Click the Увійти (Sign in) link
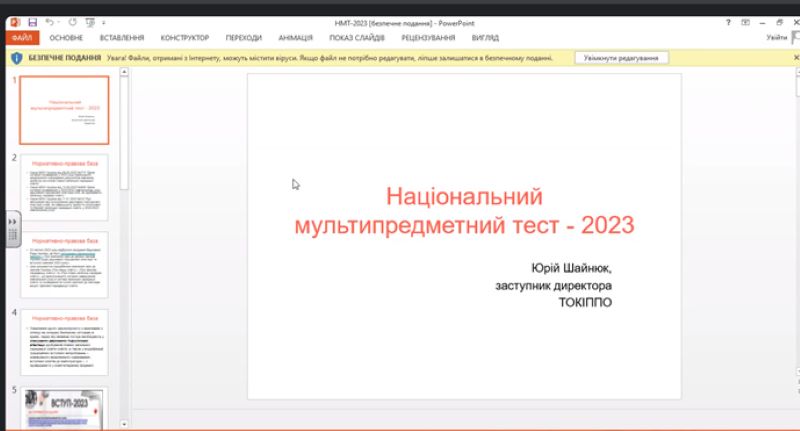The height and width of the screenshot is (431, 800). [777, 37]
